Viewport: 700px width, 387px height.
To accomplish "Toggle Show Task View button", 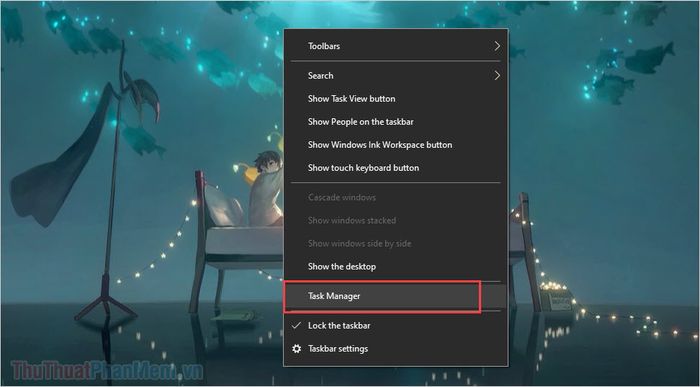I will click(x=396, y=99).
